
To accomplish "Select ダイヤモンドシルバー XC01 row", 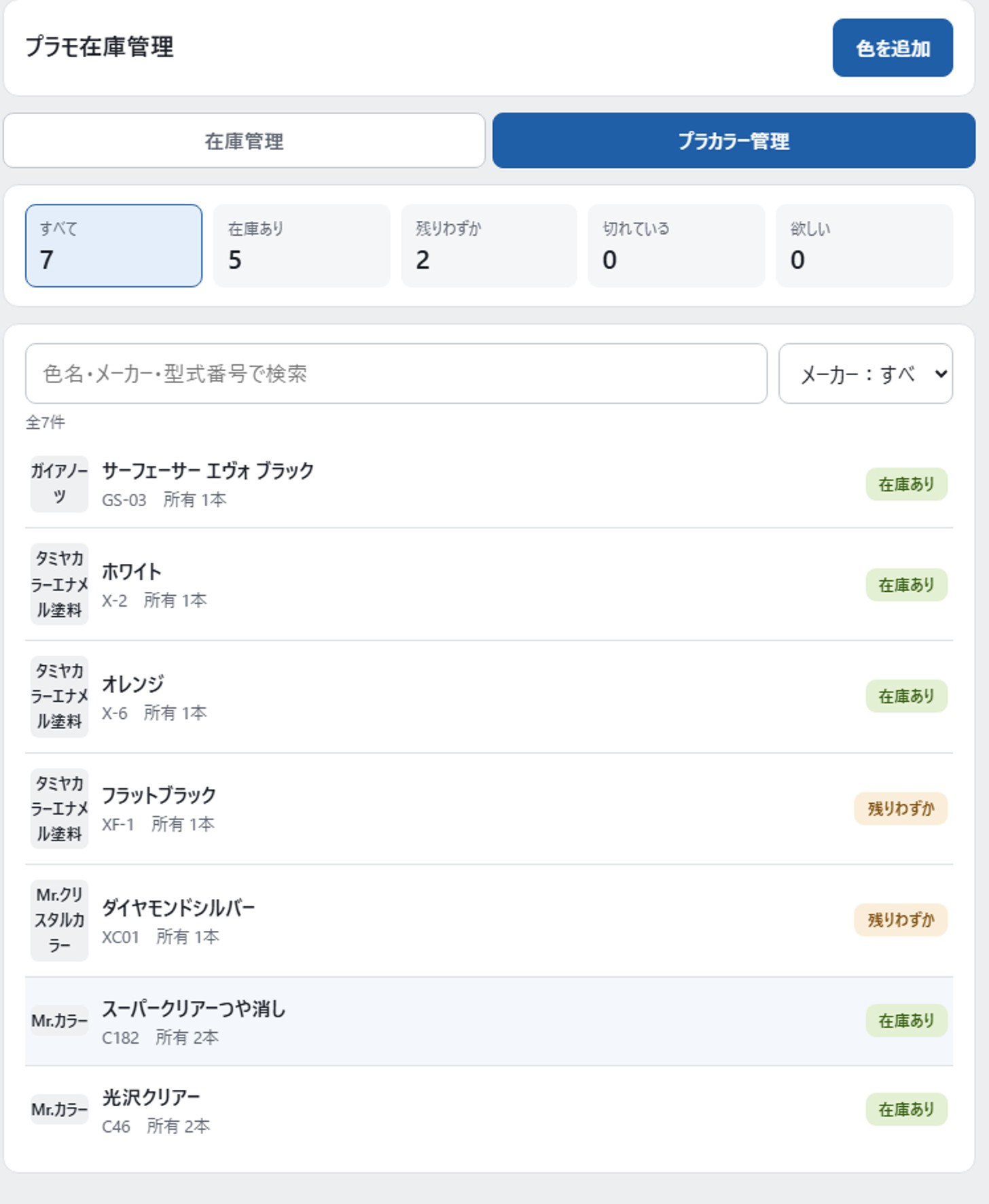I will 489,921.
